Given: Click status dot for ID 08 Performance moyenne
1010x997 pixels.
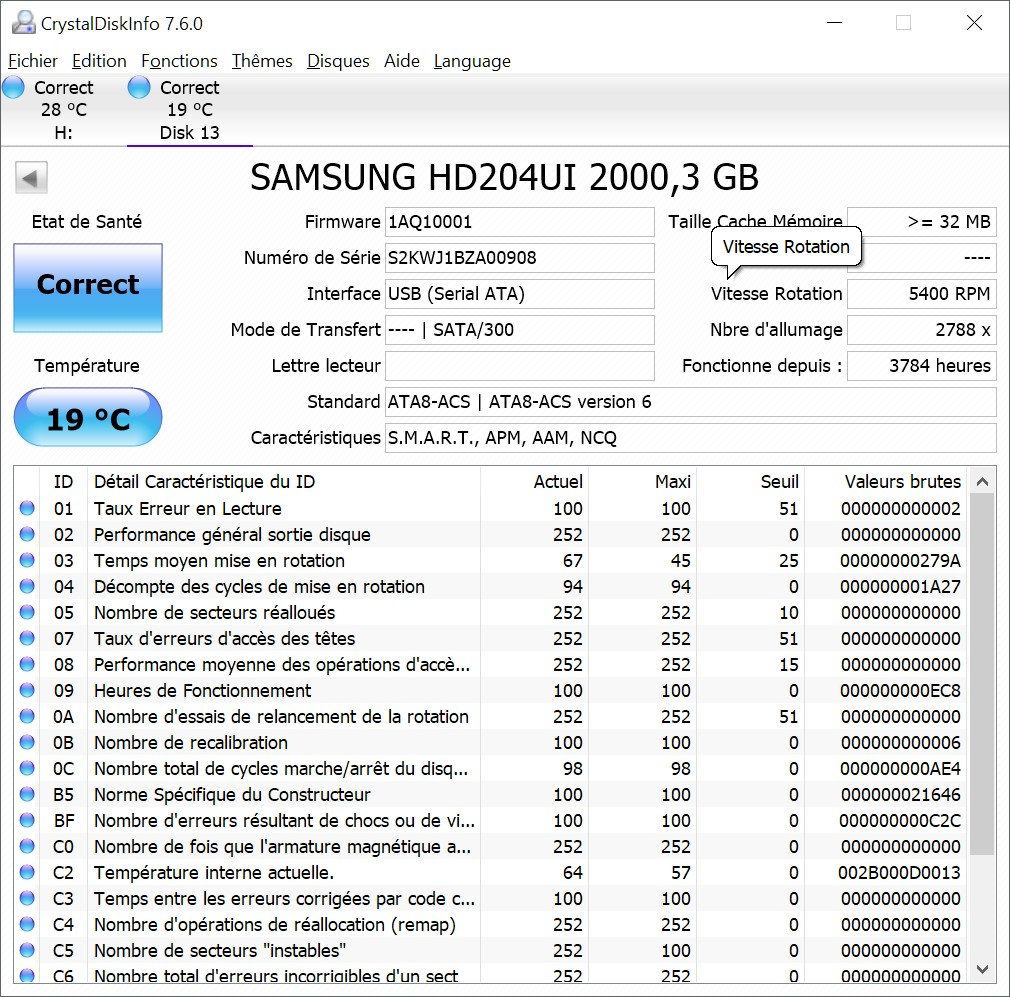Looking at the screenshot, I should tap(27, 664).
